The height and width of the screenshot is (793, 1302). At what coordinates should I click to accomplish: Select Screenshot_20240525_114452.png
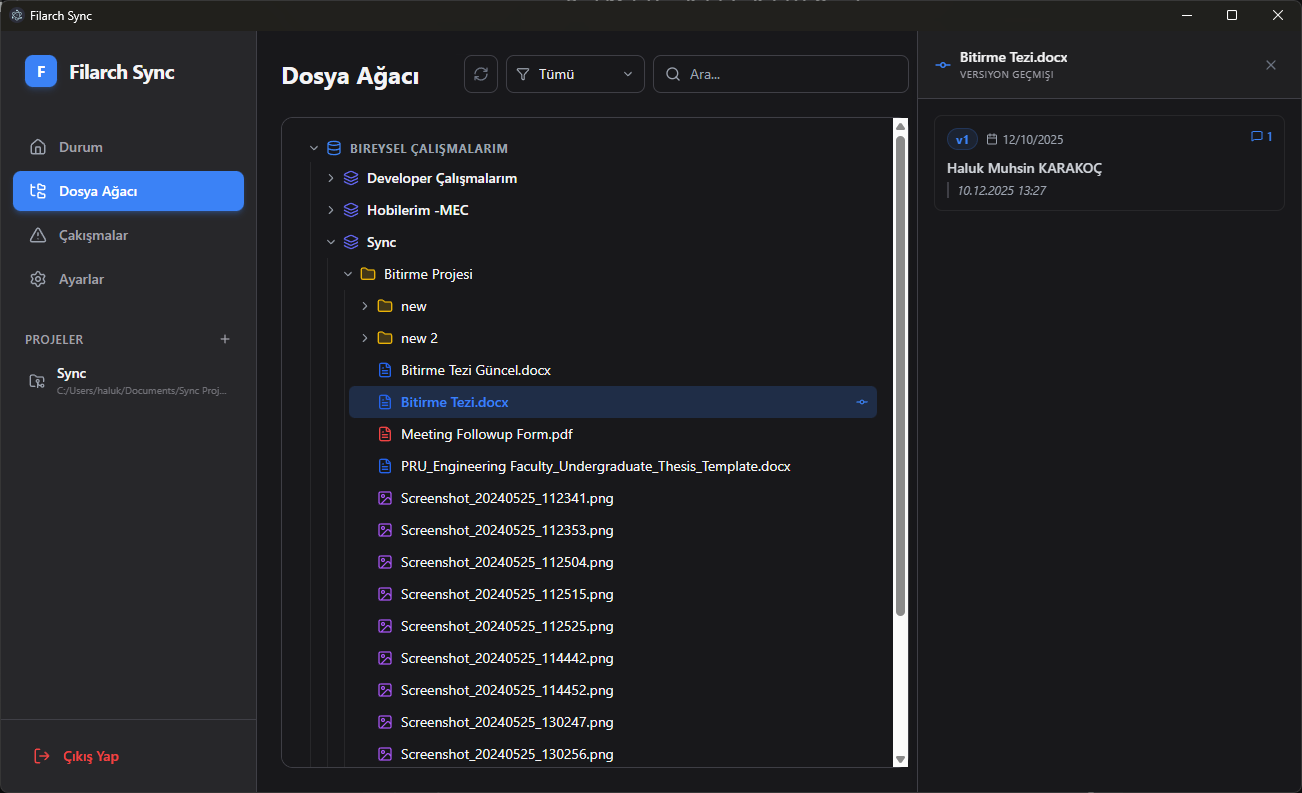[612, 690]
